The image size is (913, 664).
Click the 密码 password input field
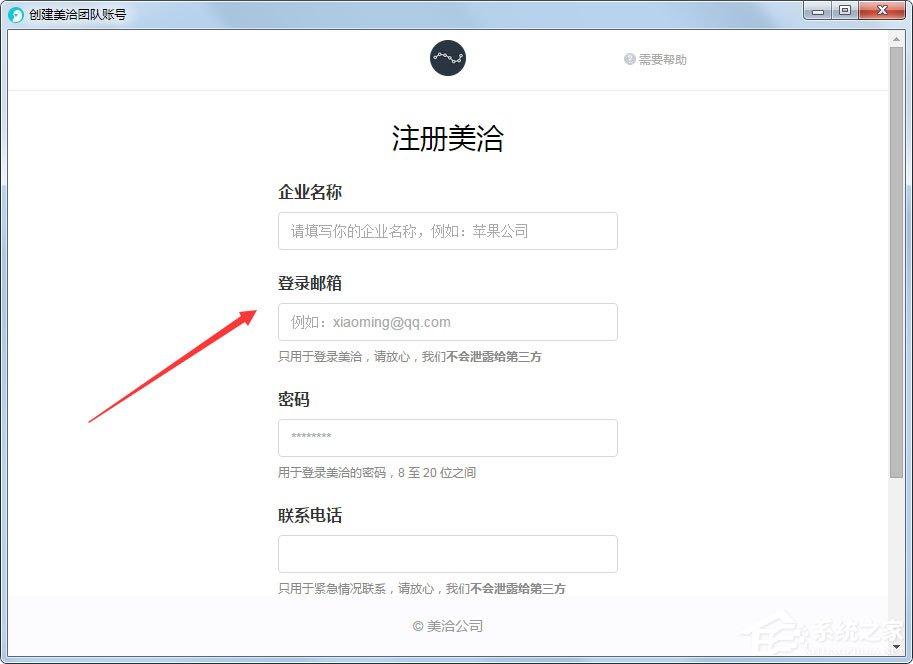coord(447,438)
